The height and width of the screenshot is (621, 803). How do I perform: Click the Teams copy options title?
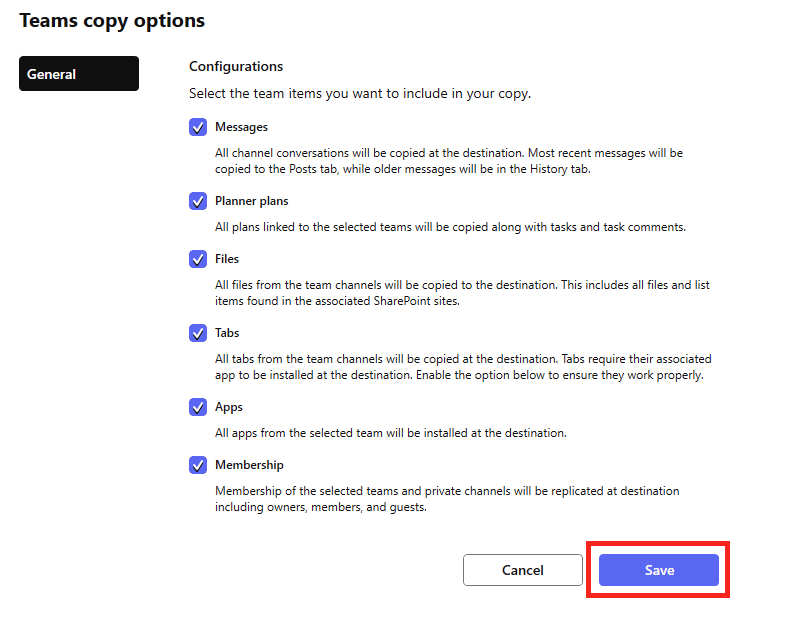112,21
